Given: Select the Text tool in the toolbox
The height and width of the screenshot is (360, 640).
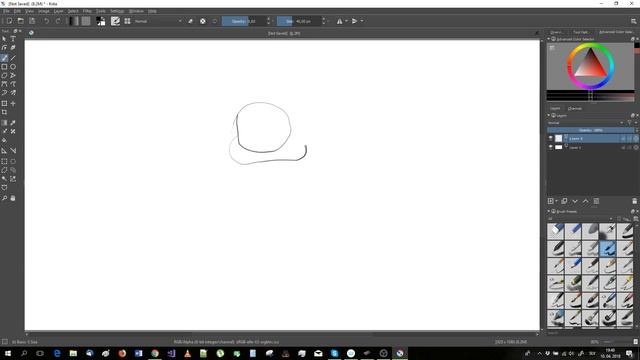Looking at the screenshot, I should pos(13,39).
